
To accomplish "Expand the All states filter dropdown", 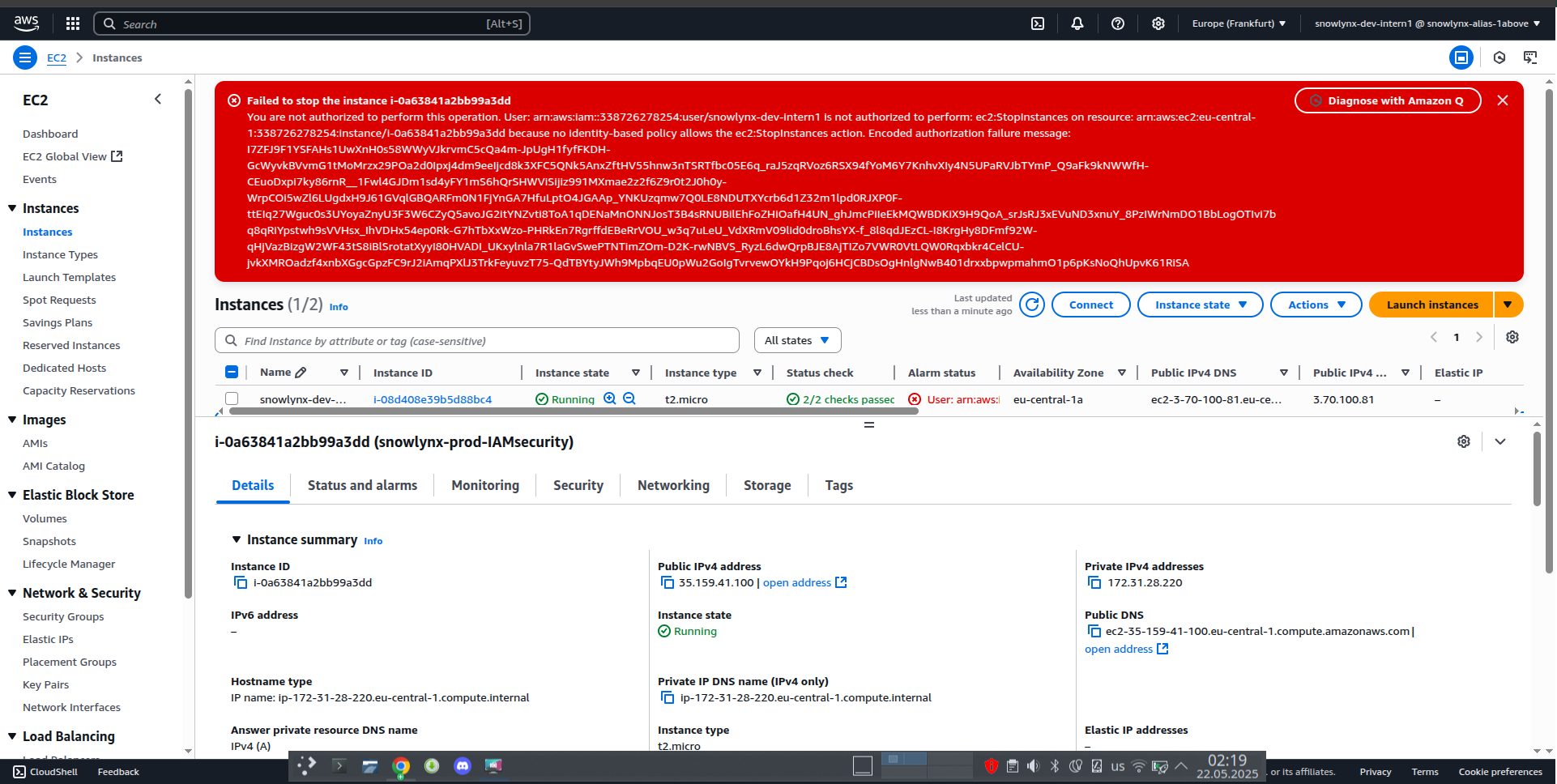I will (x=797, y=340).
